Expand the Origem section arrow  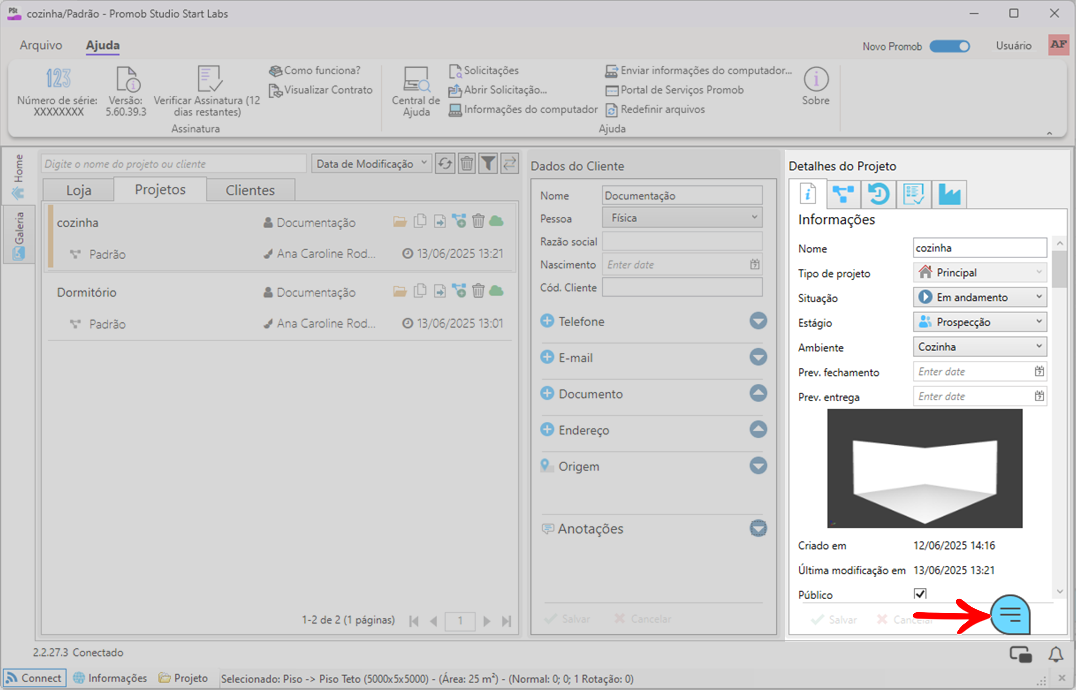(758, 466)
